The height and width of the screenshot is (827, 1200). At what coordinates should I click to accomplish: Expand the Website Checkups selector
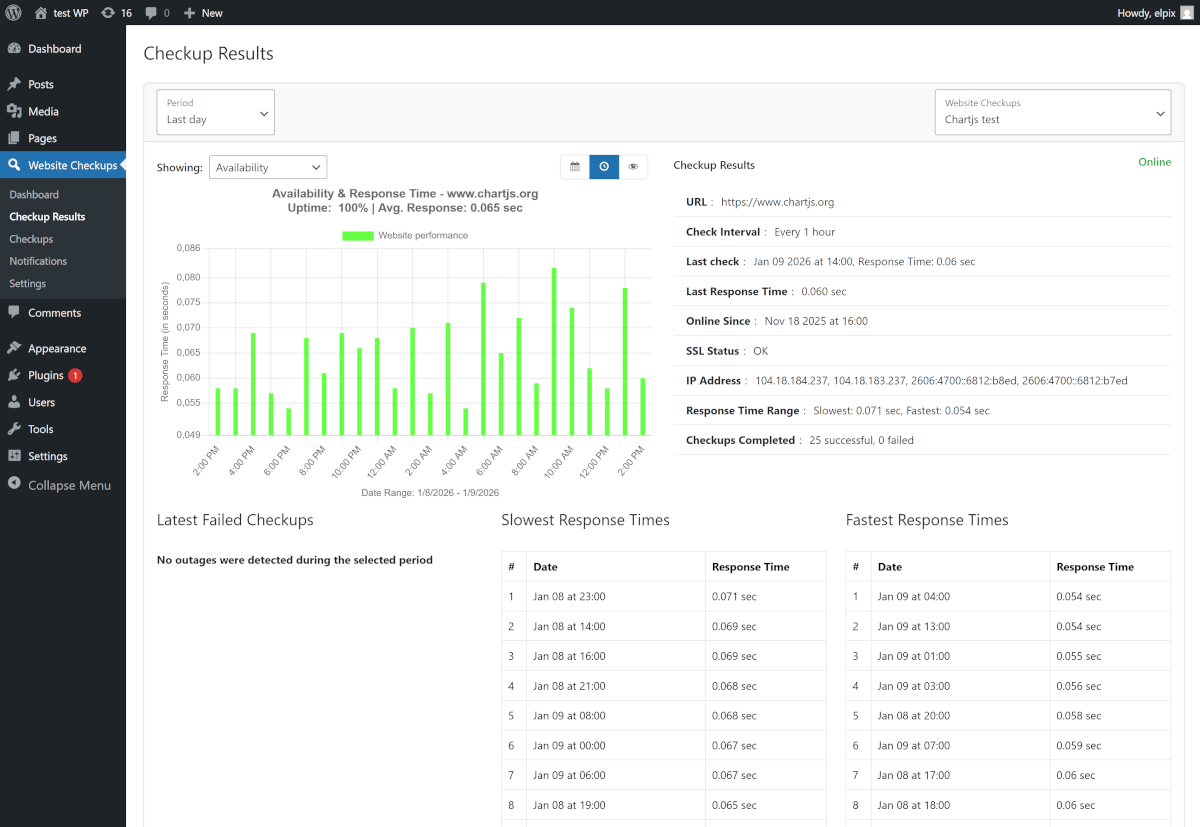1052,112
